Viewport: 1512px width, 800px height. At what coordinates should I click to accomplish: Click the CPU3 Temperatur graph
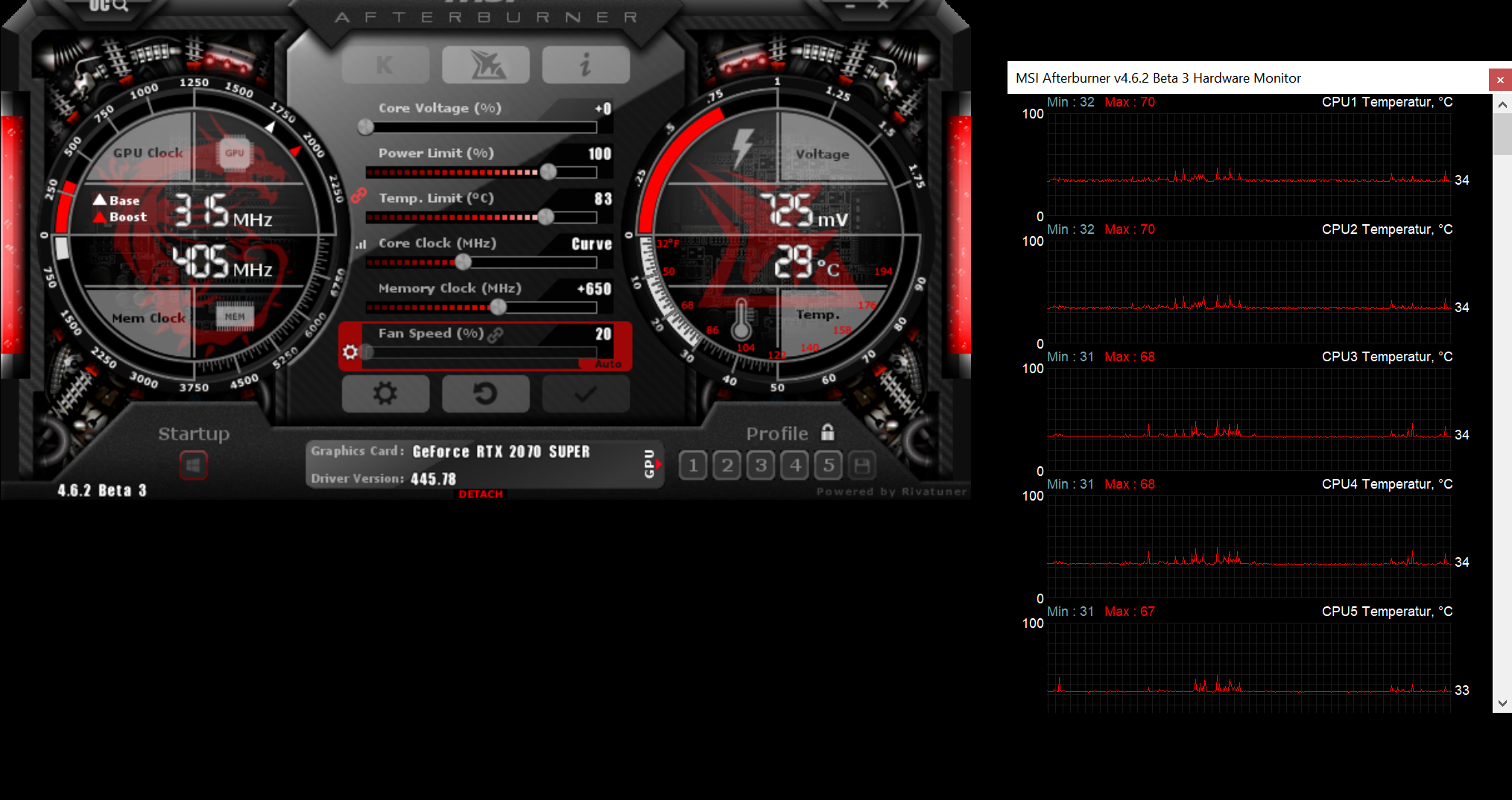(1249, 419)
